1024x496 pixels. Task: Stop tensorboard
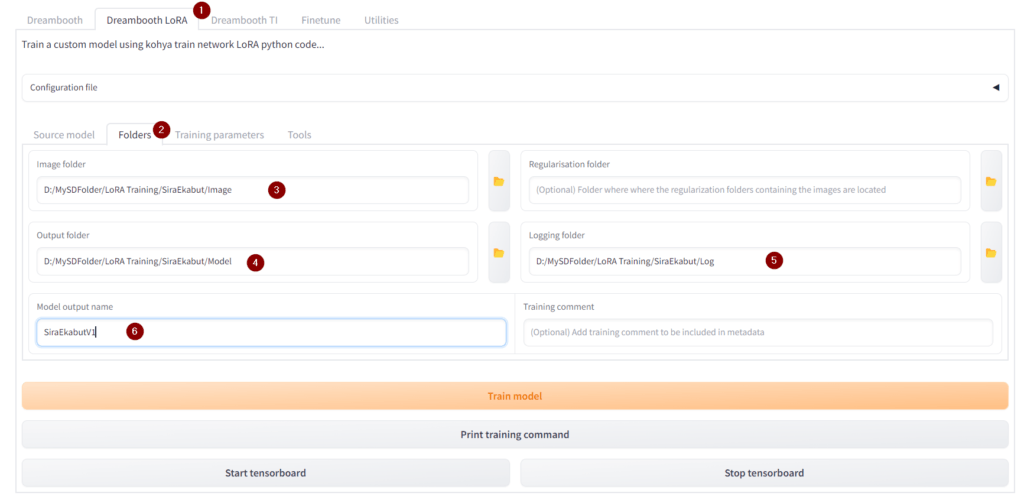pos(763,473)
